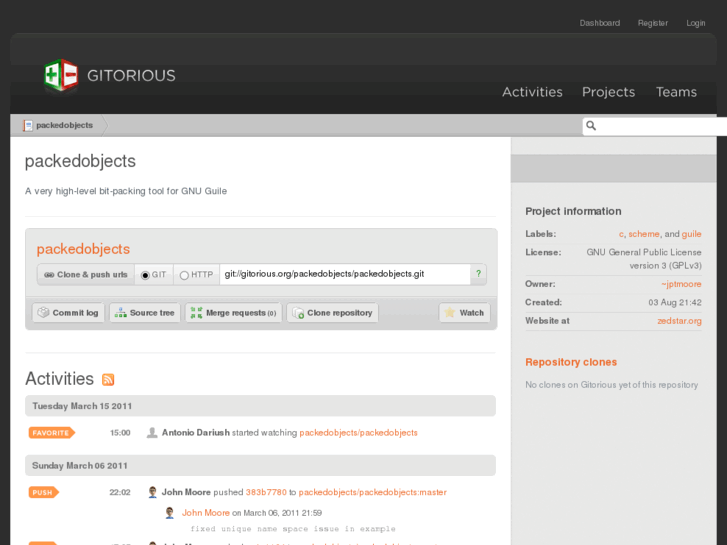This screenshot has height=545, width=727.
Task: Open the Projects menu in header
Action: pyautogui.click(x=608, y=92)
